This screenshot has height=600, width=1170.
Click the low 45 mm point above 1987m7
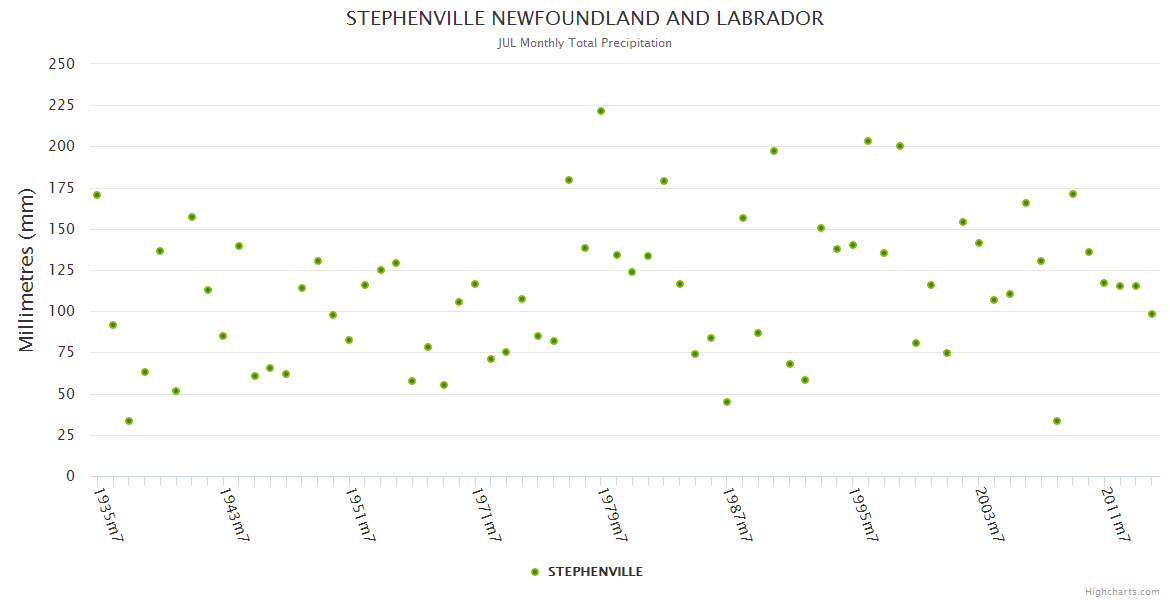pyautogui.click(x=727, y=402)
